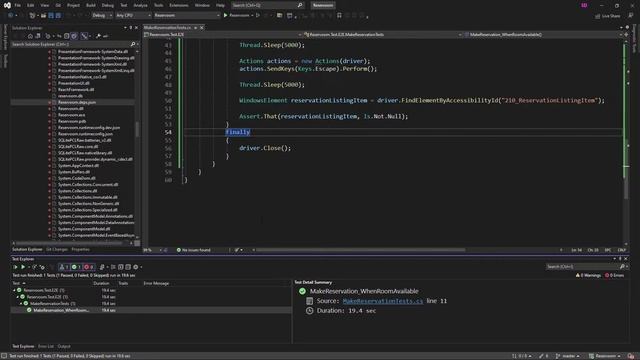Close the MakeReservationTests.cs editor tab
This screenshot has height=360, width=640.
(202, 27)
